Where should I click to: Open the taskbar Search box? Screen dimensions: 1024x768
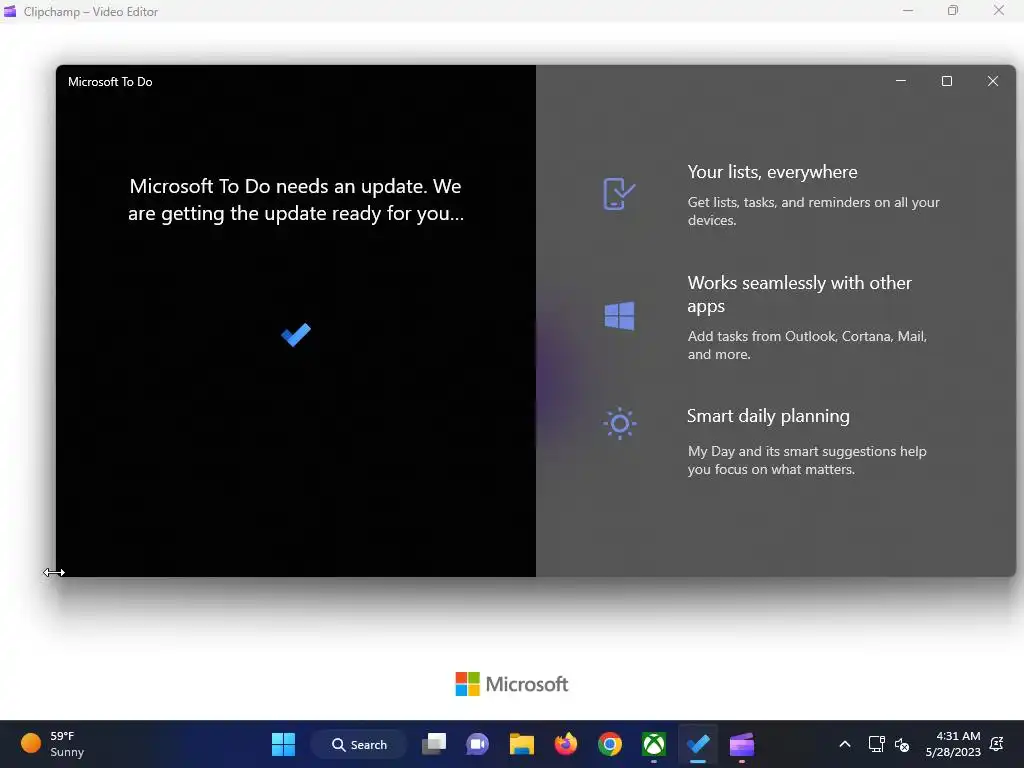click(x=359, y=744)
